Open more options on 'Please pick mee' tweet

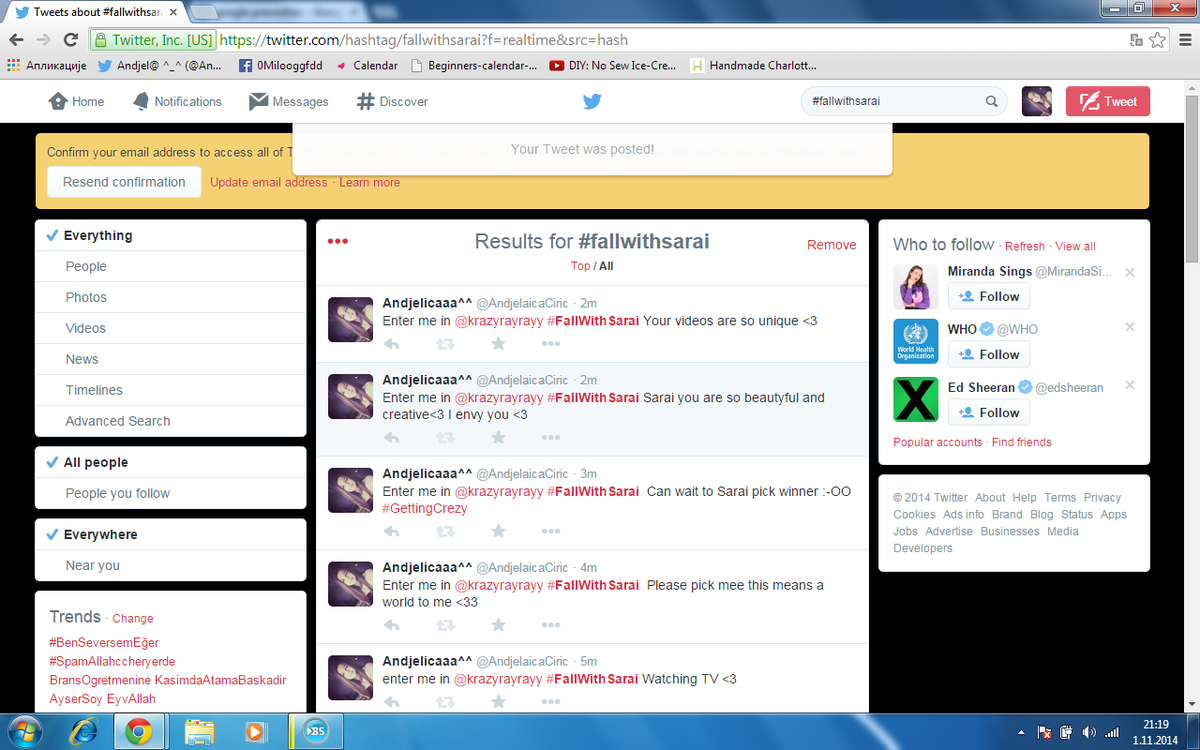click(551, 625)
